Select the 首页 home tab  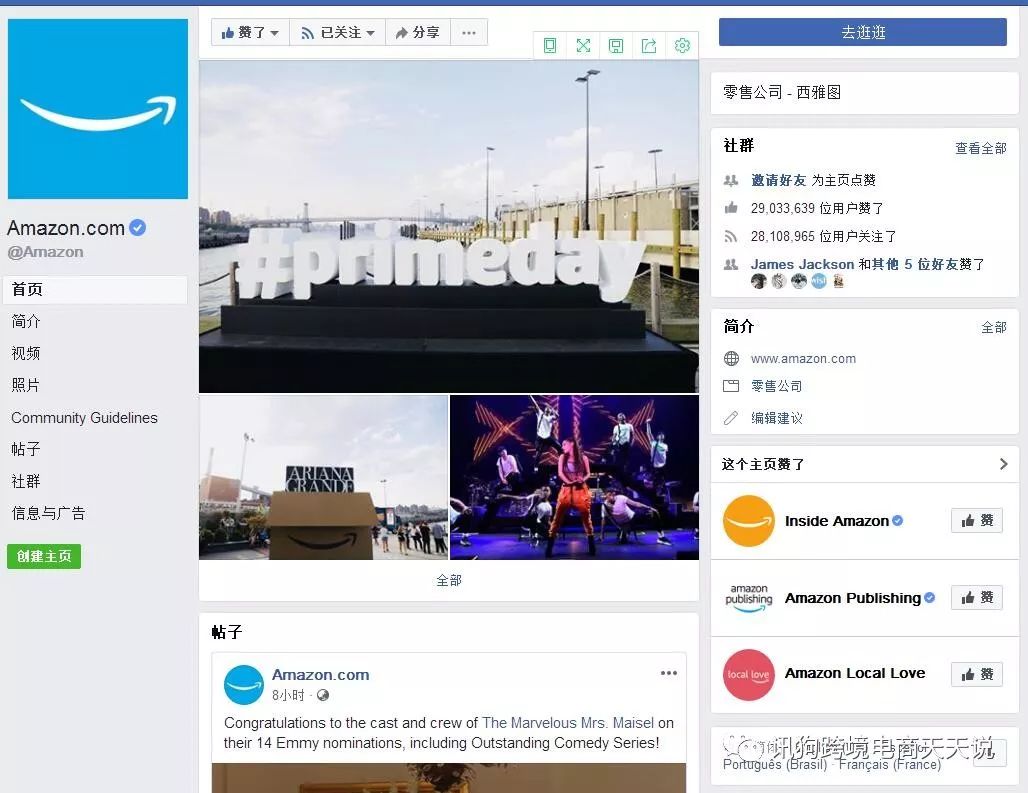tap(96, 290)
